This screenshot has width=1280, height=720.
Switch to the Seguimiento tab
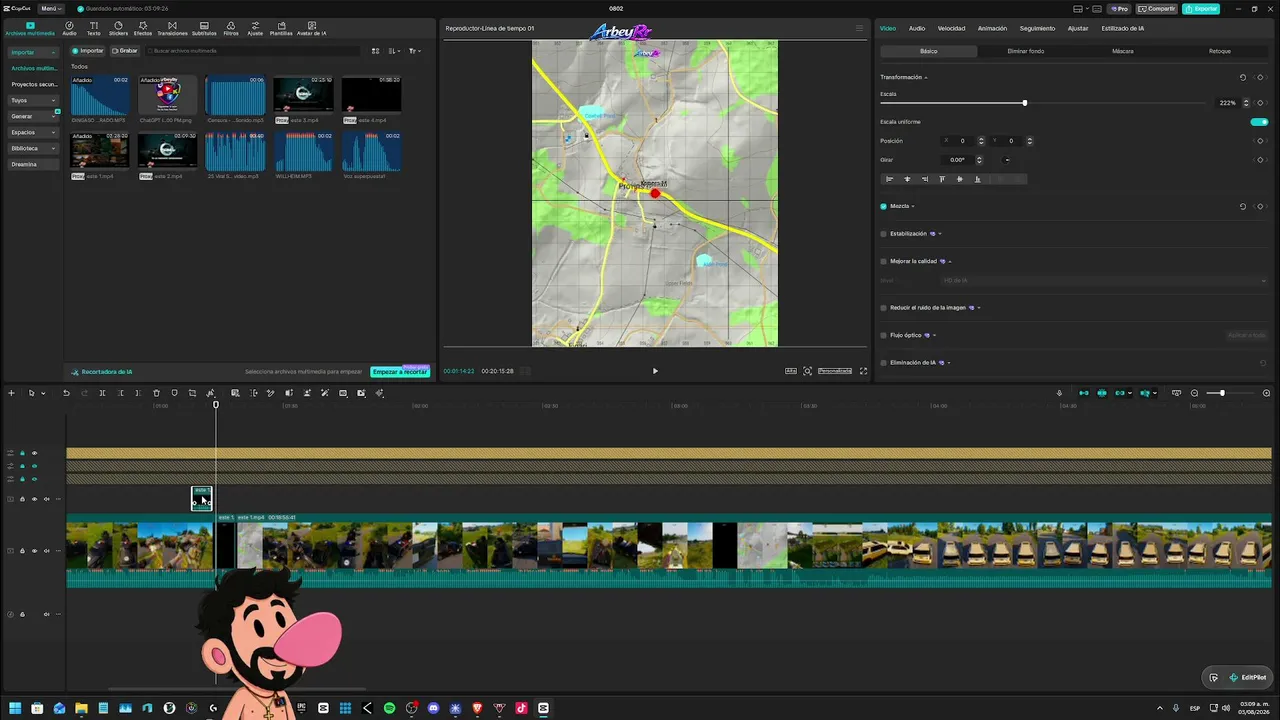[x=1037, y=28]
